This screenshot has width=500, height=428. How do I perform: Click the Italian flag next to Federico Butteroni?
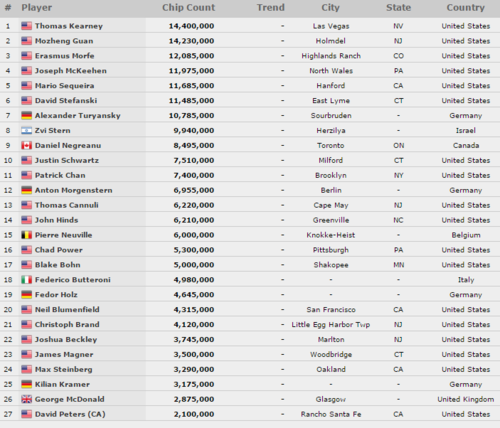(x=26, y=280)
